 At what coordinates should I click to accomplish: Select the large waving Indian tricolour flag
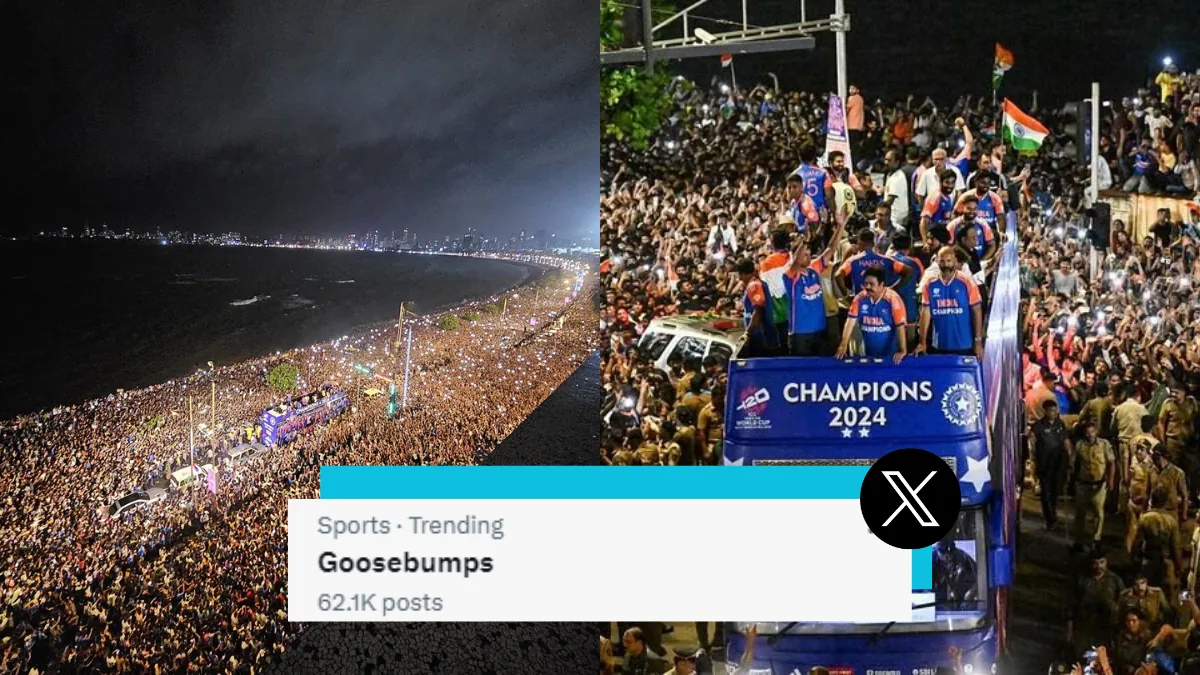coord(1024,125)
